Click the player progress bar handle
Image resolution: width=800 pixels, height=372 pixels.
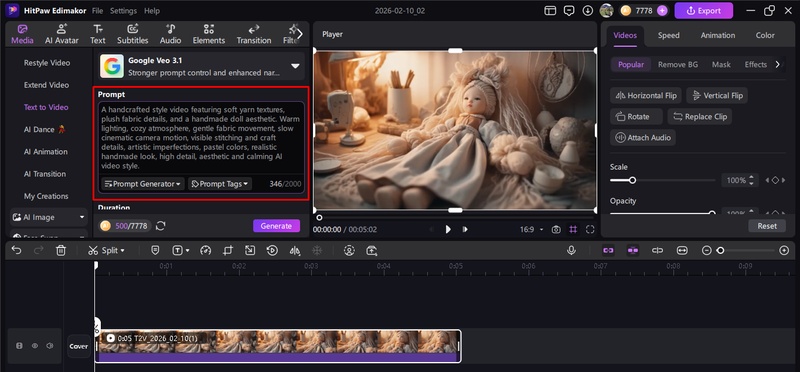tap(319, 218)
